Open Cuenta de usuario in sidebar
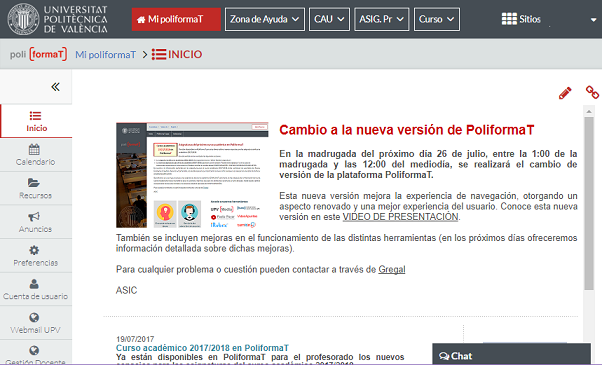The height and width of the screenshot is (365, 602). click(36, 289)
